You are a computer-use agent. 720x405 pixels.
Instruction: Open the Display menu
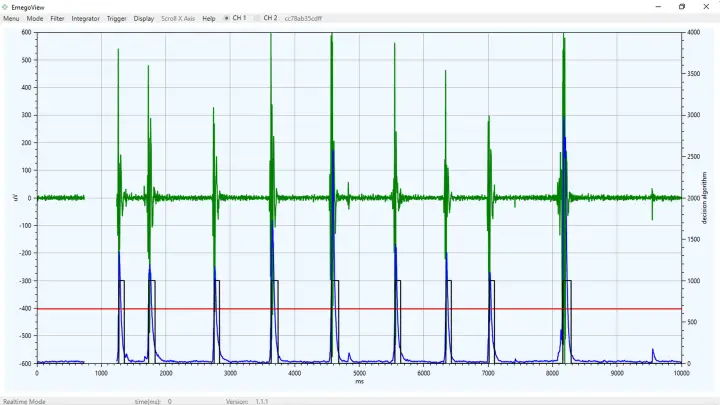click(x=144, y=18)
